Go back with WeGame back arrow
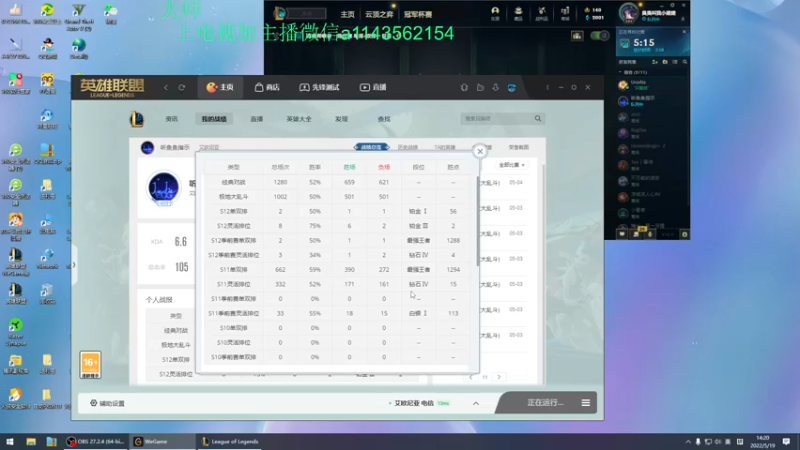 [166, 87]
